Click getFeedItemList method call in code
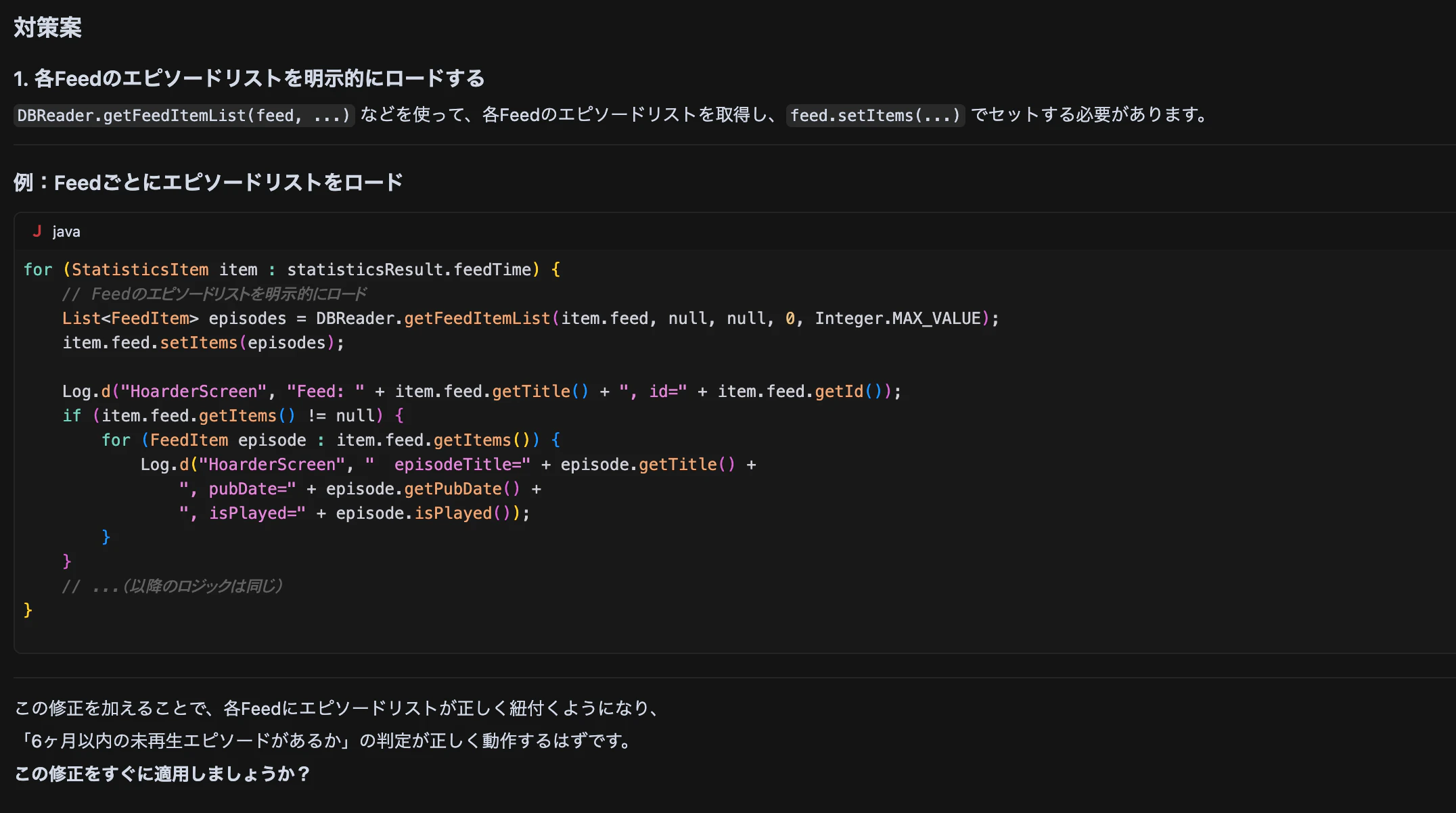The width and height of the screenshot is (1456, 813). pos(477,319)
